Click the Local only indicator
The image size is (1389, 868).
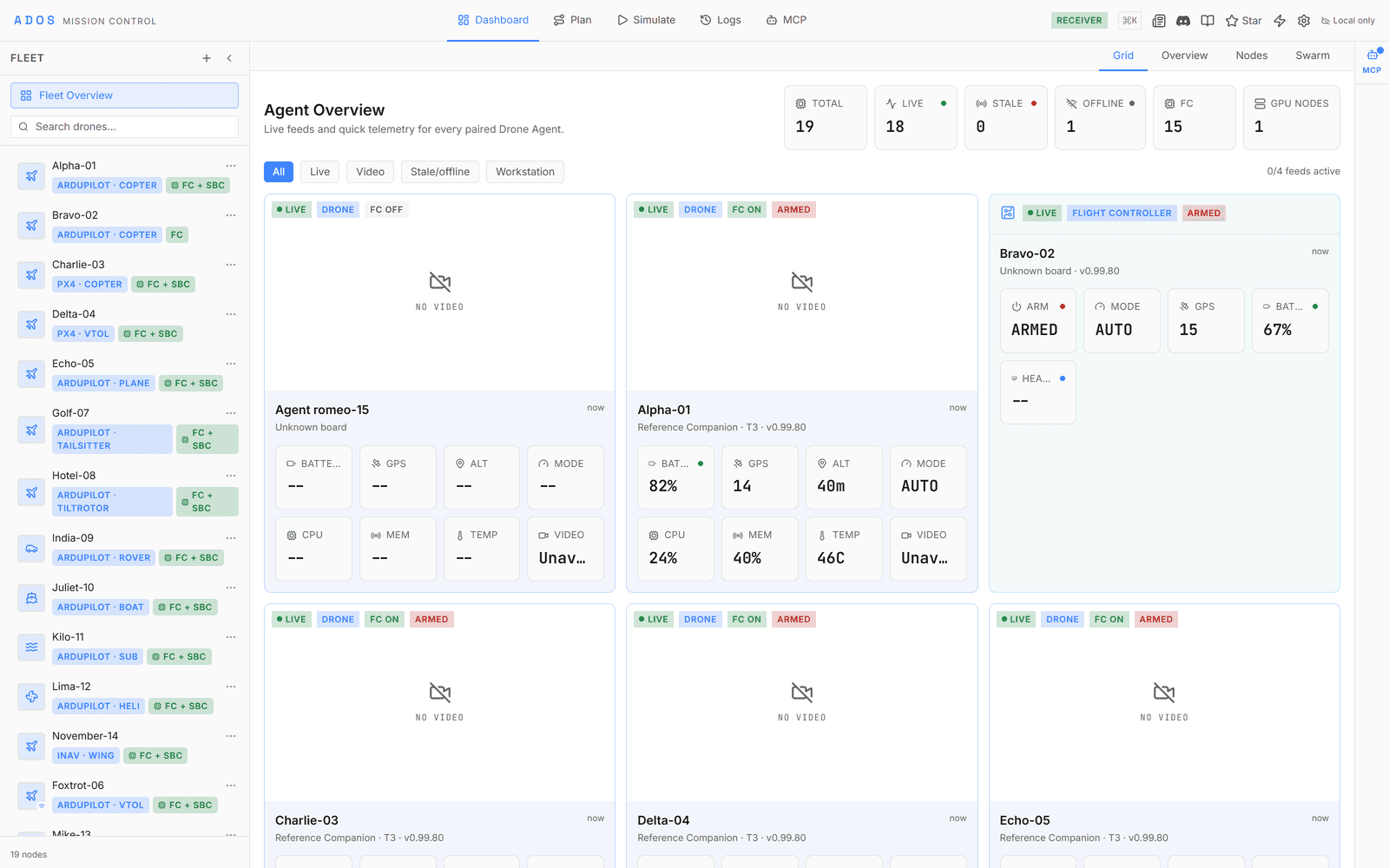(x=1348, y=21)
